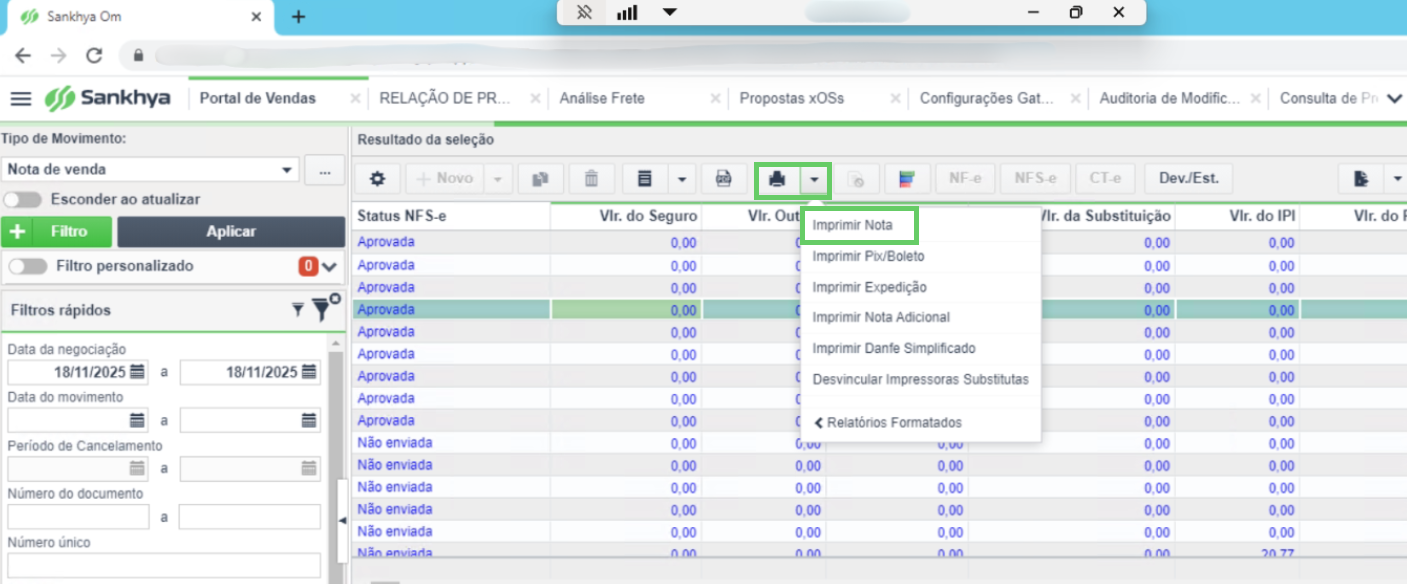
Task: Click Status NFS-e column header
Action: point(451,215)
